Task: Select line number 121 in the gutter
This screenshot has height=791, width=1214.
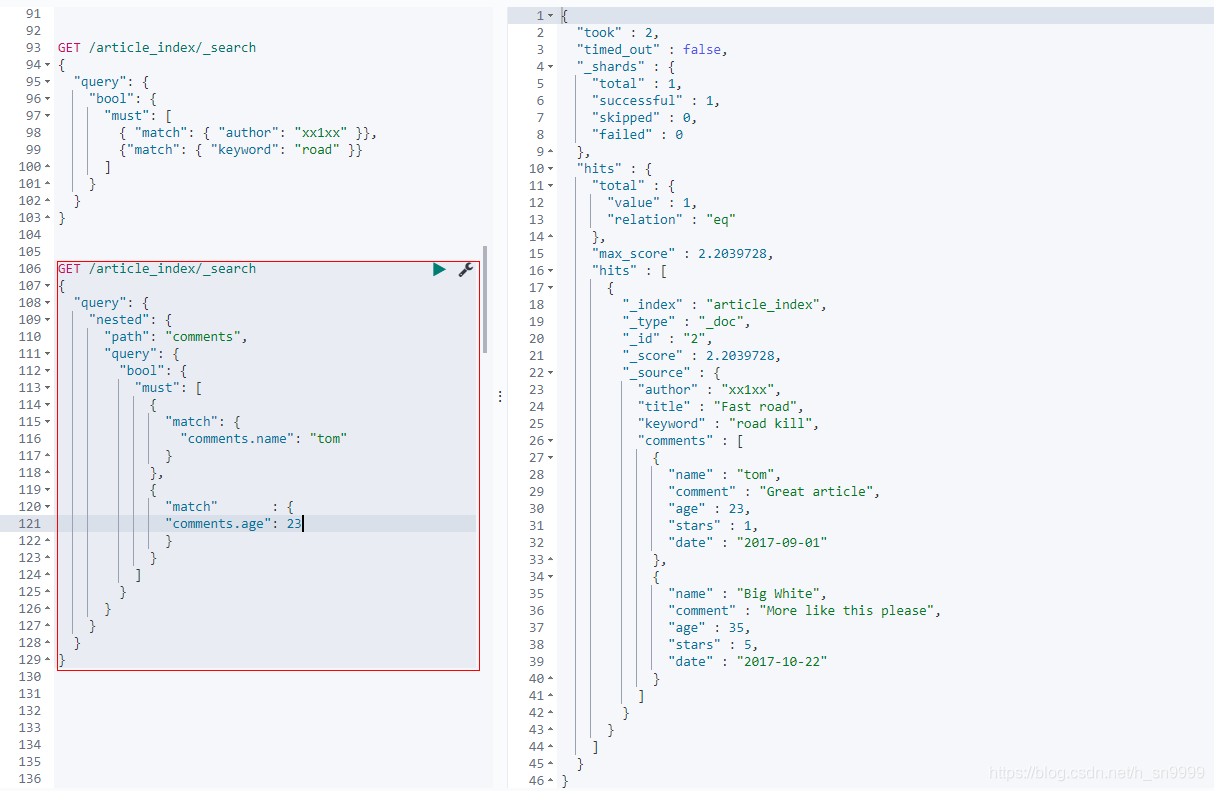Action: tap(31, 523)
